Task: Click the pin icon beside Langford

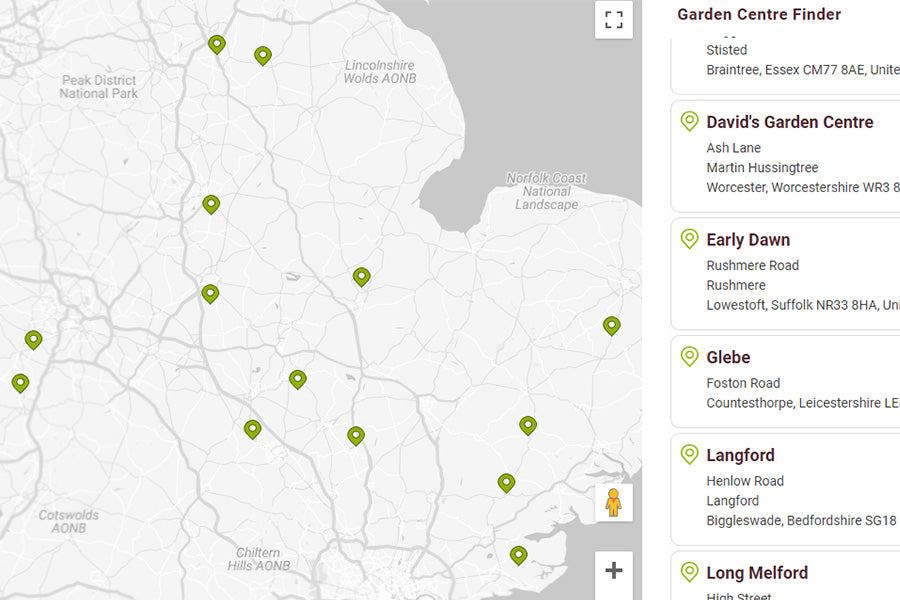Action: [x=689, y=455]
